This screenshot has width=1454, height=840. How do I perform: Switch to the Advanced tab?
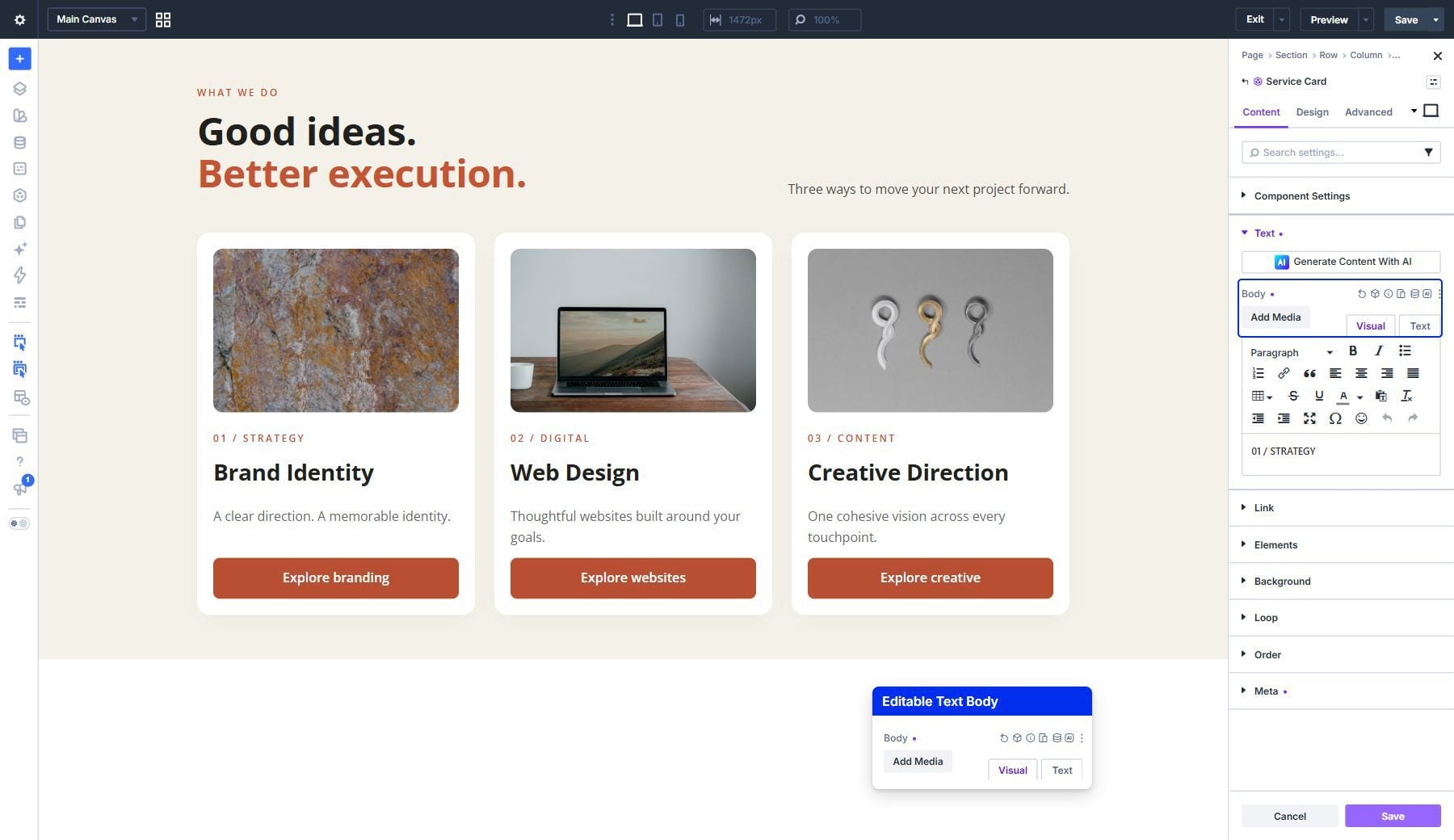[x=1368, y=112]
